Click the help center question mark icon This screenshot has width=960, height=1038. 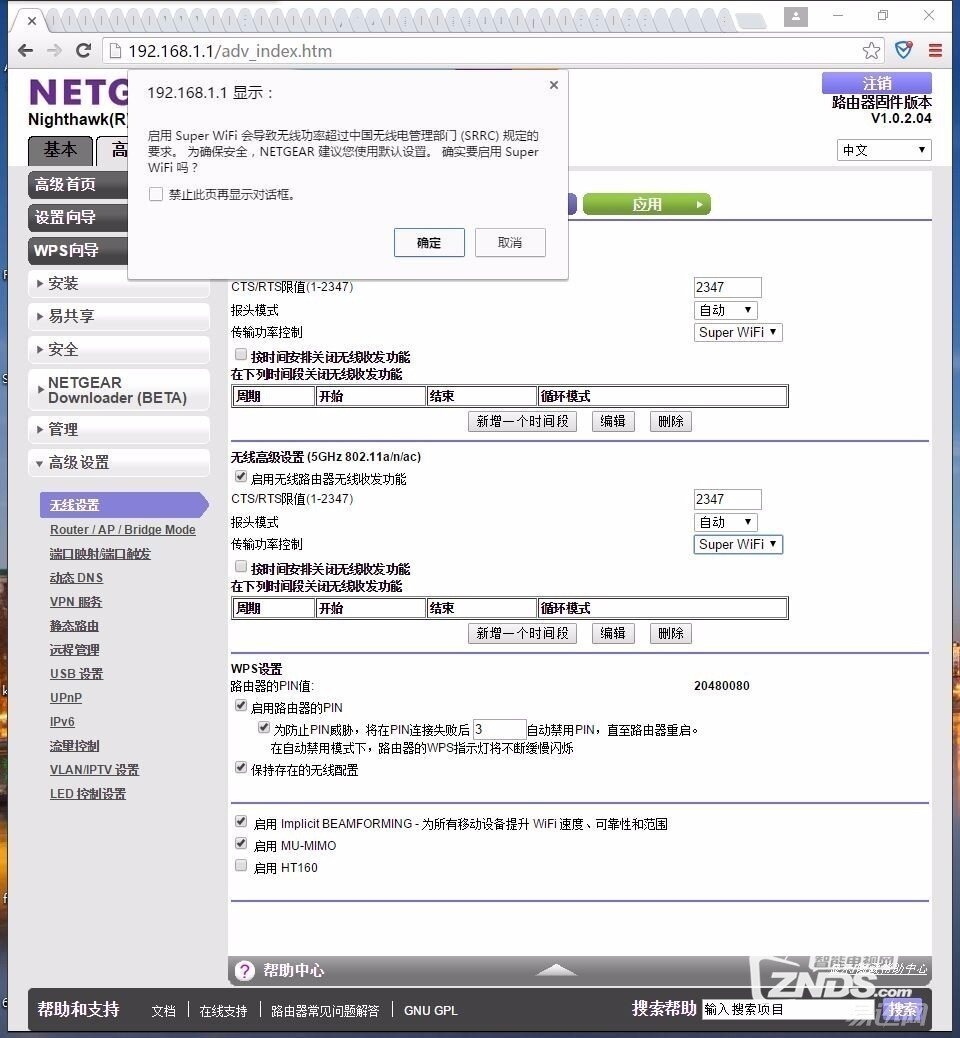245,971
